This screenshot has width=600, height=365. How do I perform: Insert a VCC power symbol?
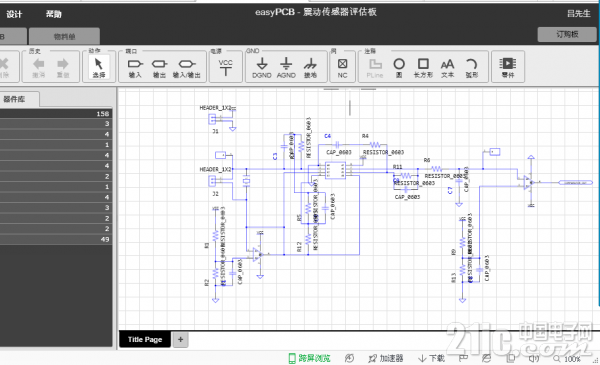point(225,68)
